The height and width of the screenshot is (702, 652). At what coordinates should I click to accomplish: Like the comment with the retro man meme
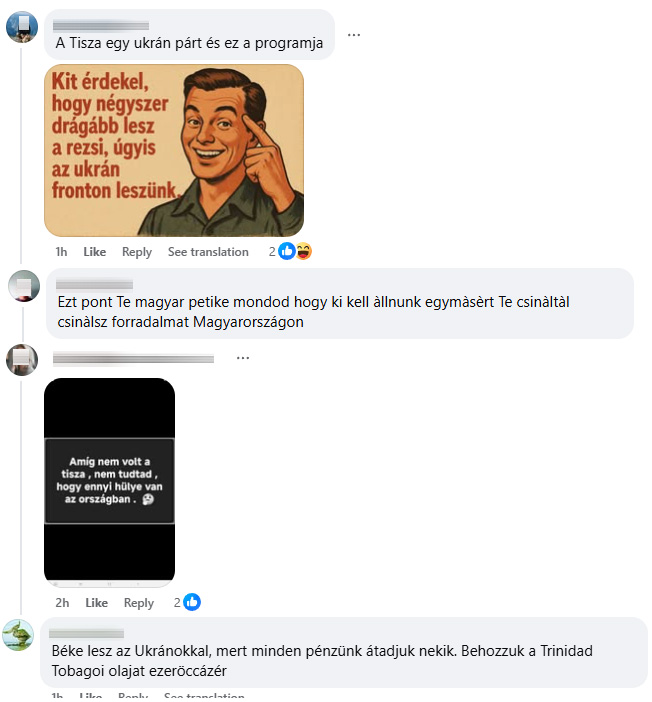(94, 252)
